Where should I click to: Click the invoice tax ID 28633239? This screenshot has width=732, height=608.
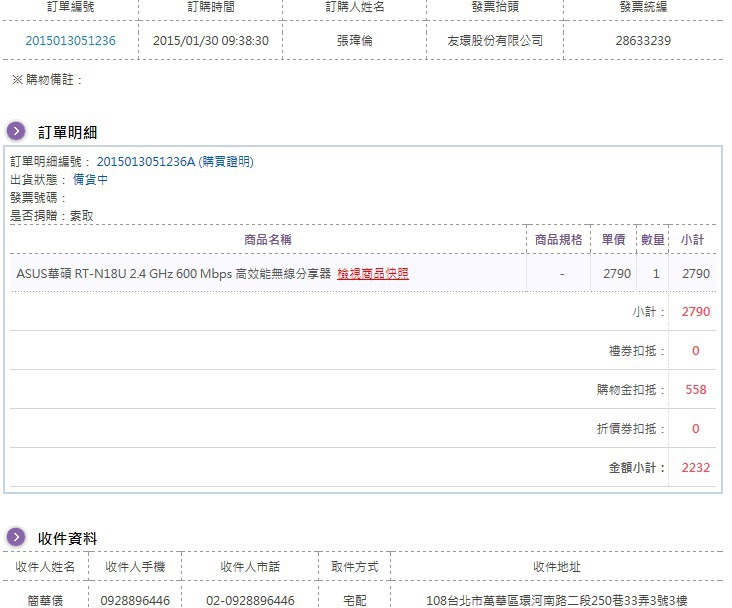click(643, 41)
